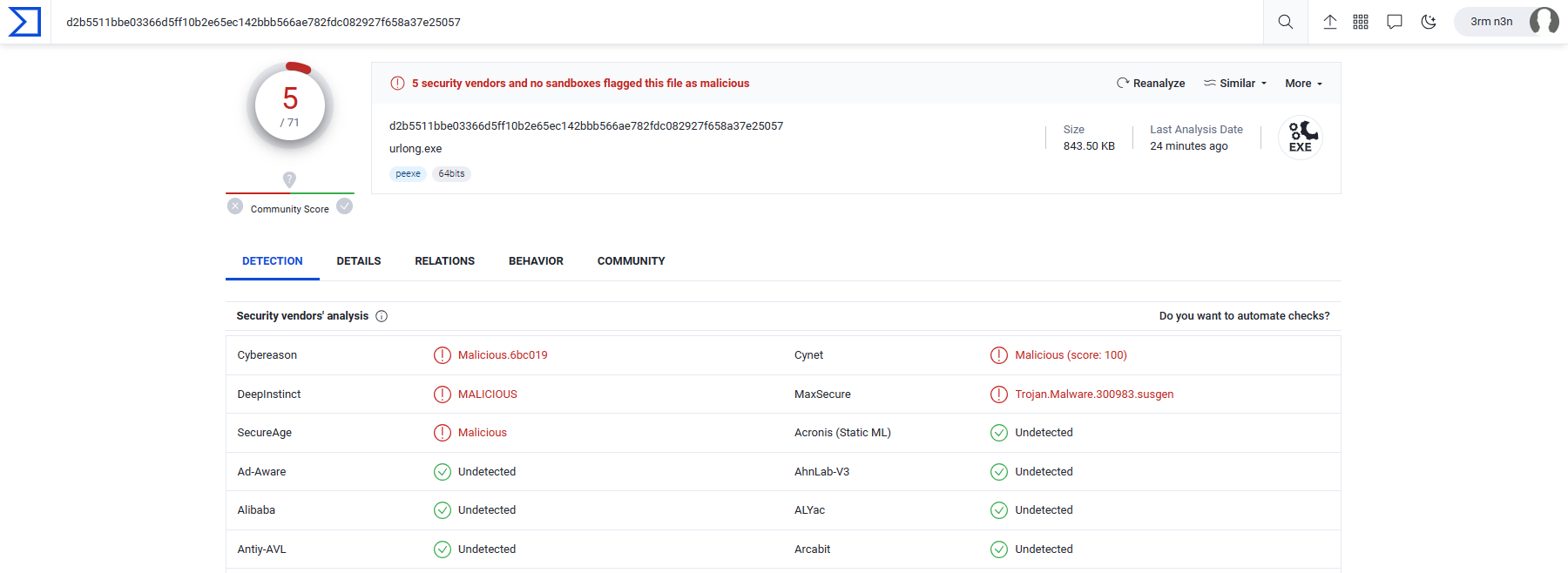The height and width of the screenshot is (573, 1568).
Task: Click the Cybereason vendor name
Action: tap(267, 355)
